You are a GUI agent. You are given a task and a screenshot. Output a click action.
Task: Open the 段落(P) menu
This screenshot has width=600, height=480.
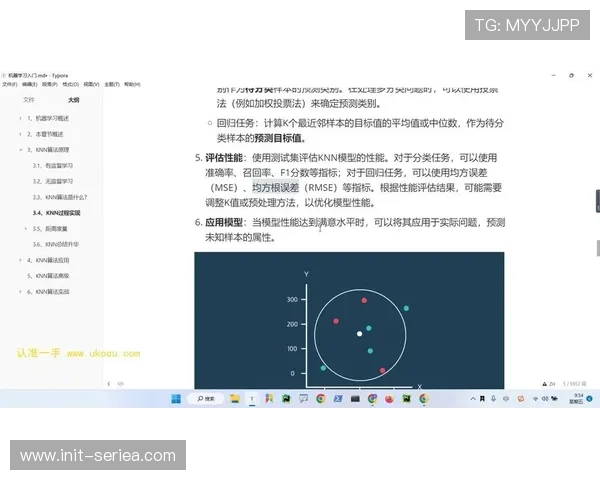[50, 84]
